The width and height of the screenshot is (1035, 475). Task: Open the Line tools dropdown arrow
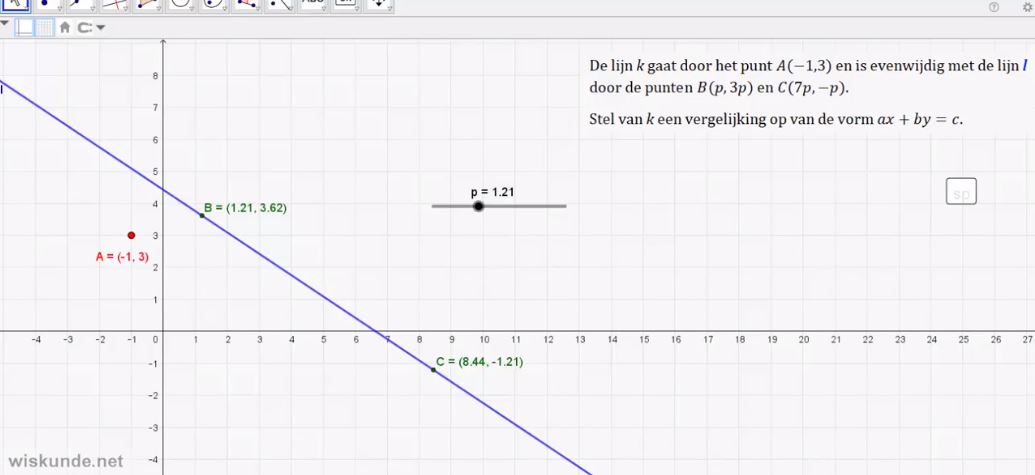click(92, 9)
